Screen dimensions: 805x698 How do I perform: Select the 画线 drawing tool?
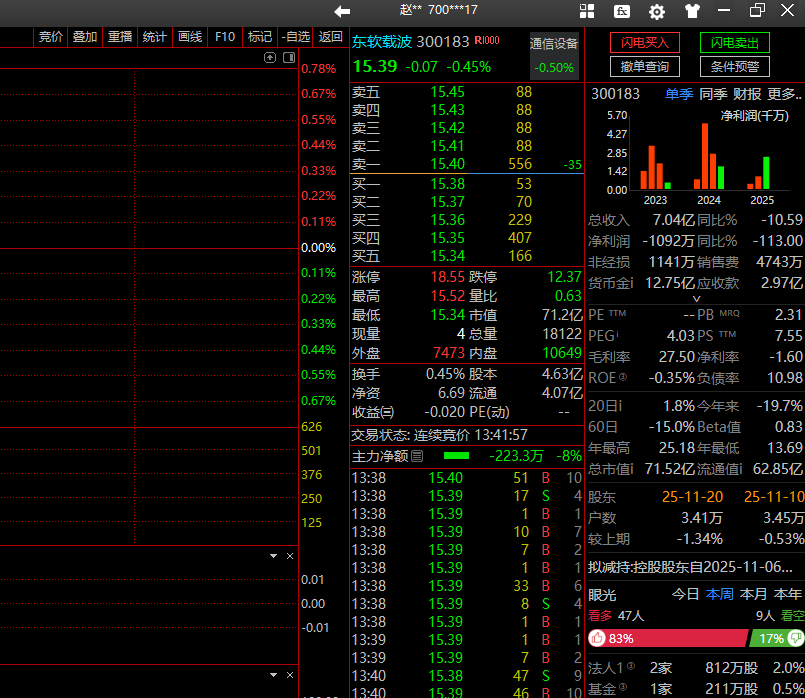190,36
